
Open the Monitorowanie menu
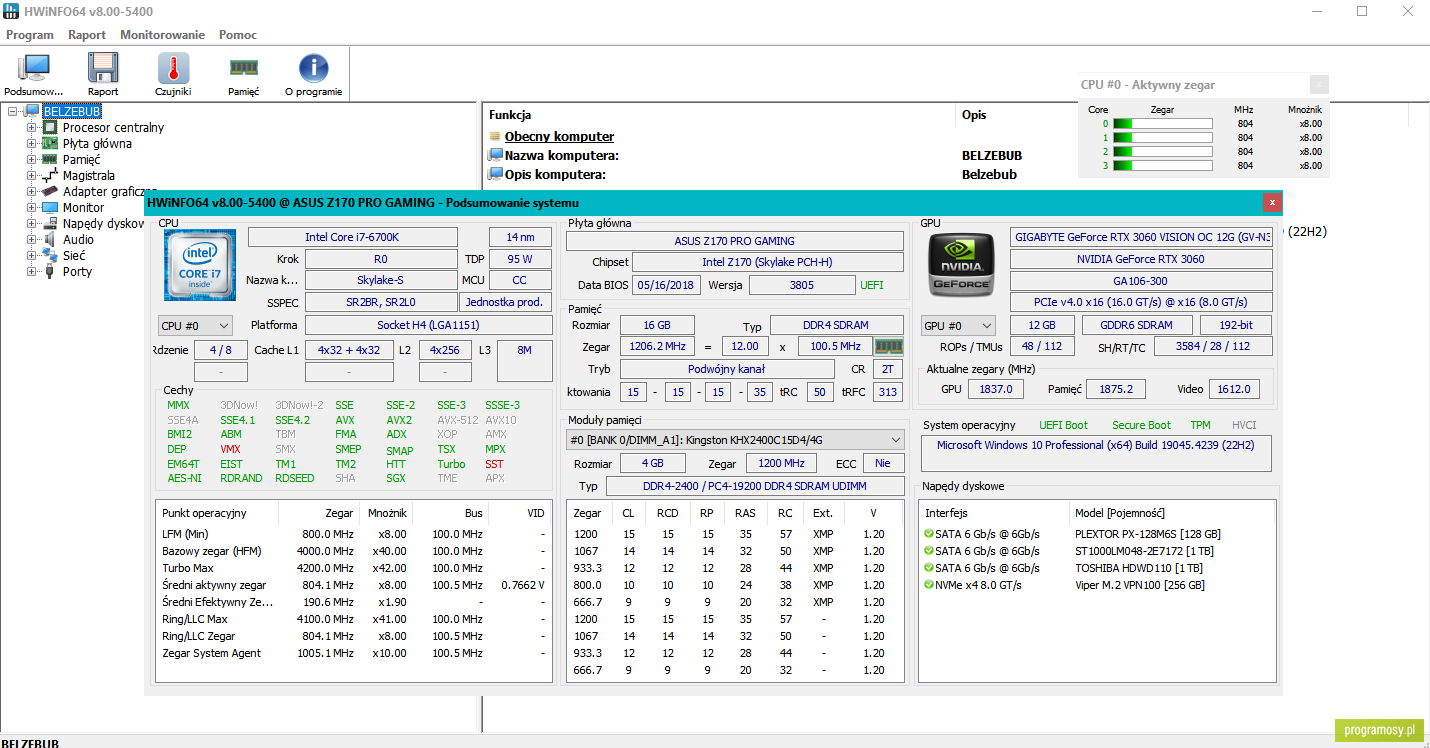(162, 34)
